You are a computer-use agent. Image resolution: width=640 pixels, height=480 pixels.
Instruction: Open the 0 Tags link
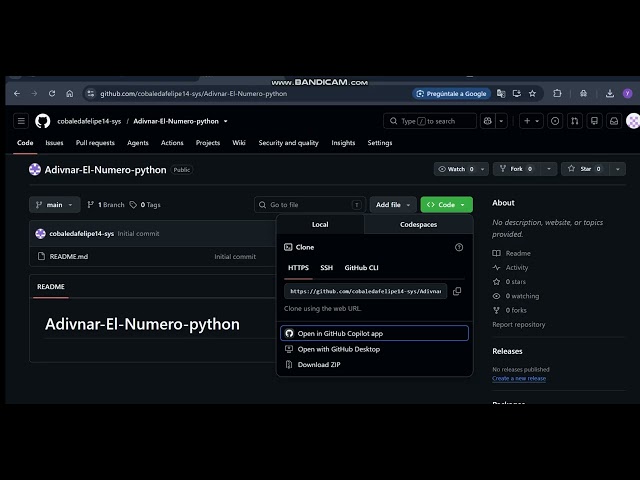pos(145,204)
